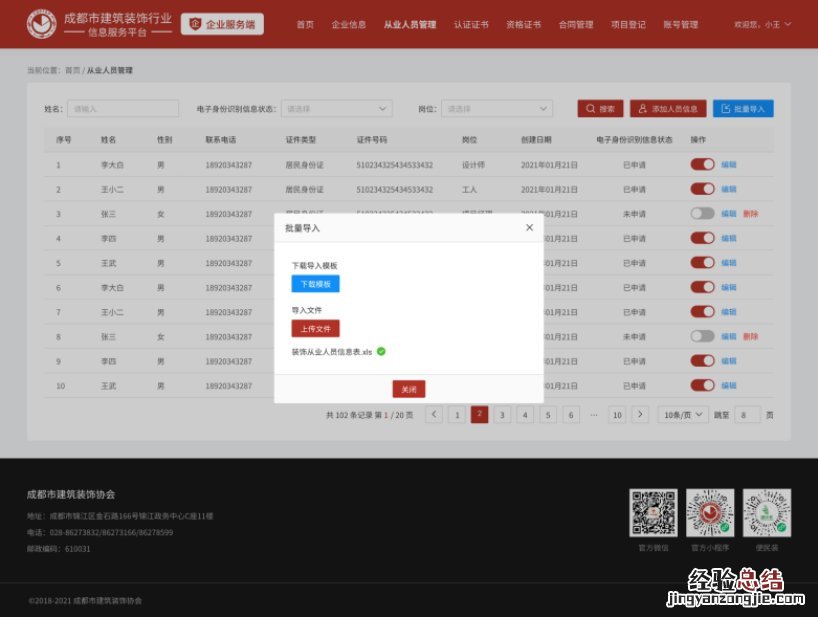Toggle the switch for row 4 李四
This screenshot has height=617, width=818.
[702, 238]
